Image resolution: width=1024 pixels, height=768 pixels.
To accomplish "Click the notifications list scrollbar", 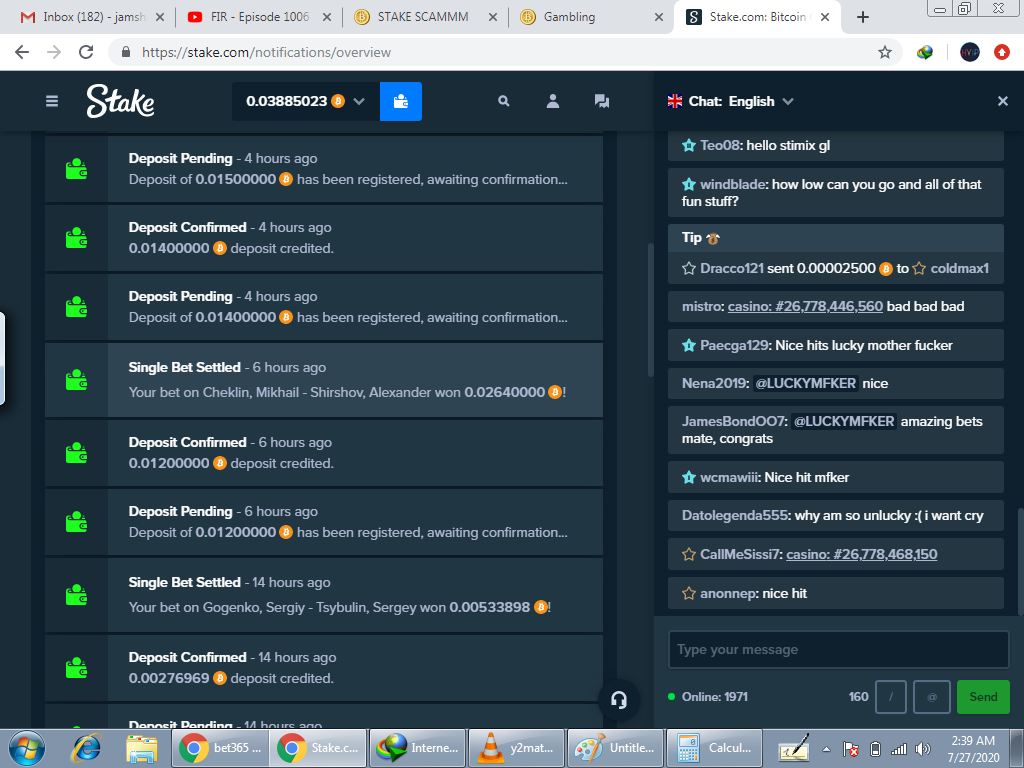I will pos(650,310).
